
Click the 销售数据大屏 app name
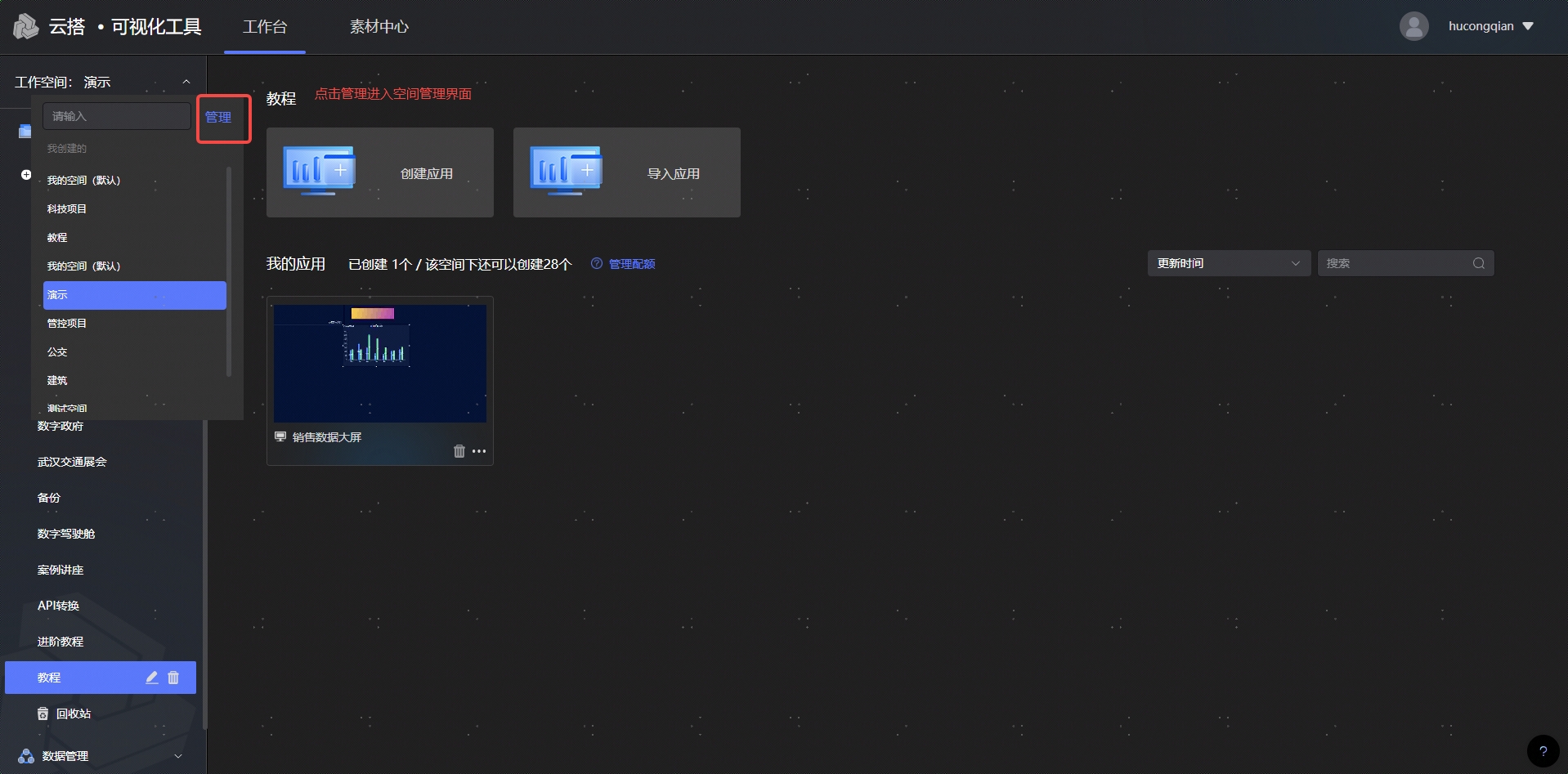pyautogui.click(x=327, y=437)
